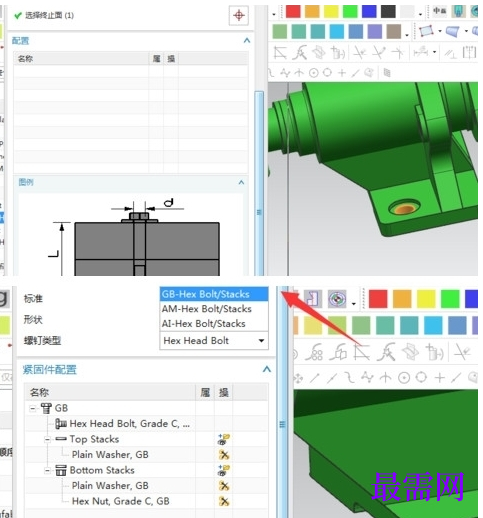The height and width of the screenshot is (518, 483).
Task: Open the Hex Head Bolt dropdown
Action: click(x=214, y=341)
